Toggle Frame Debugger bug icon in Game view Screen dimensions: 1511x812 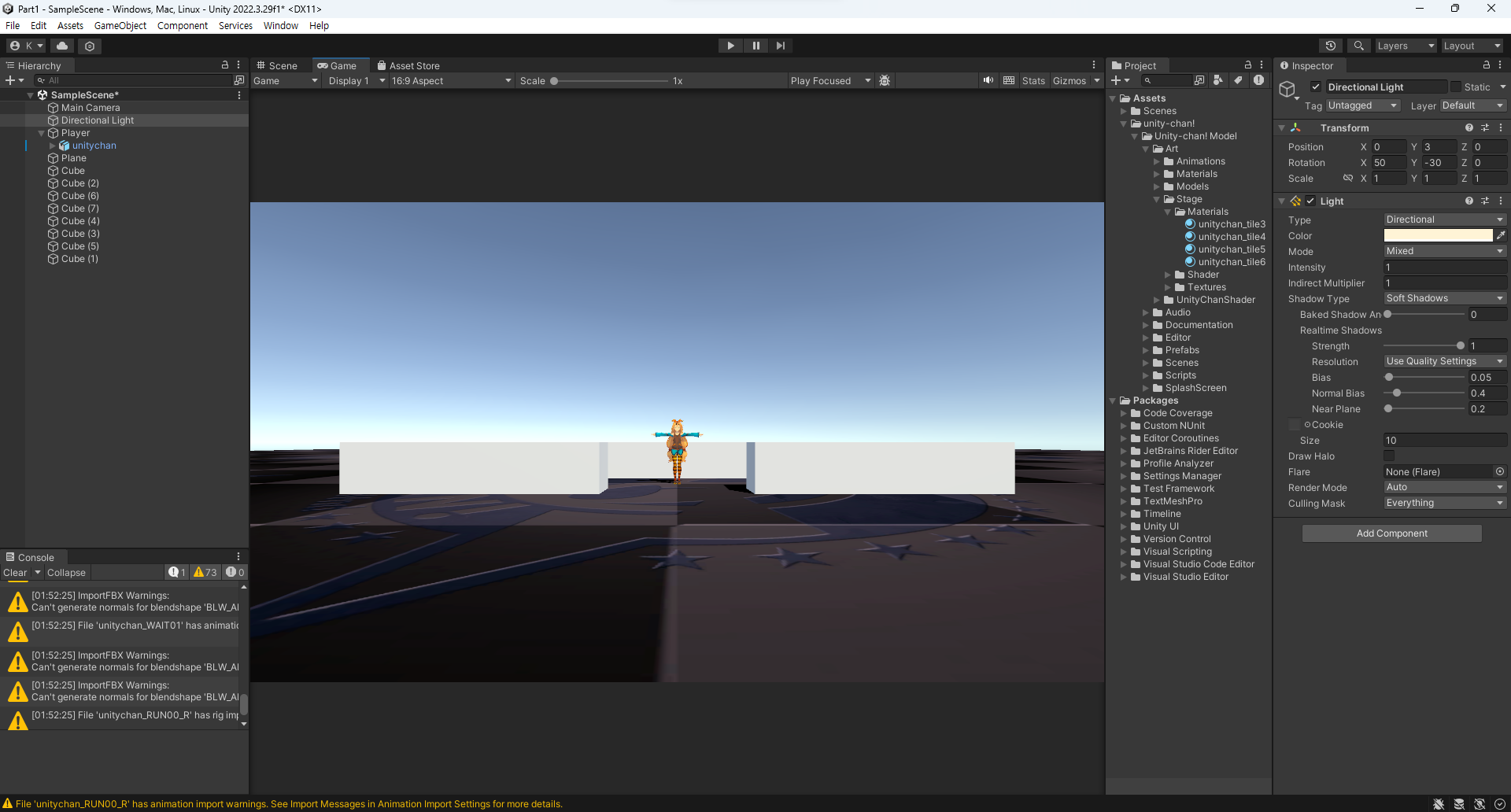click(885, 80)
